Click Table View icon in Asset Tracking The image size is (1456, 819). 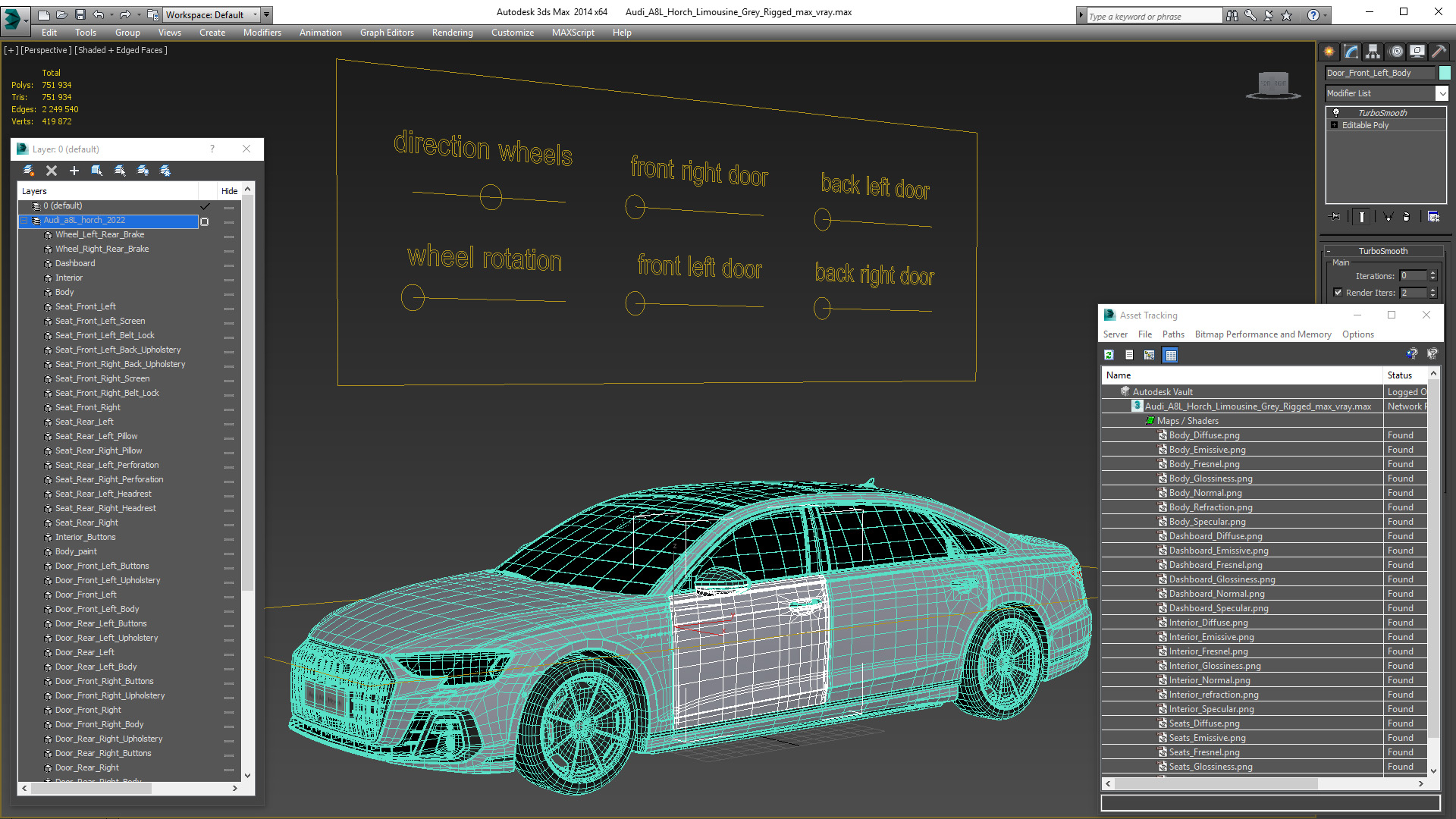tap(1171, 355)
